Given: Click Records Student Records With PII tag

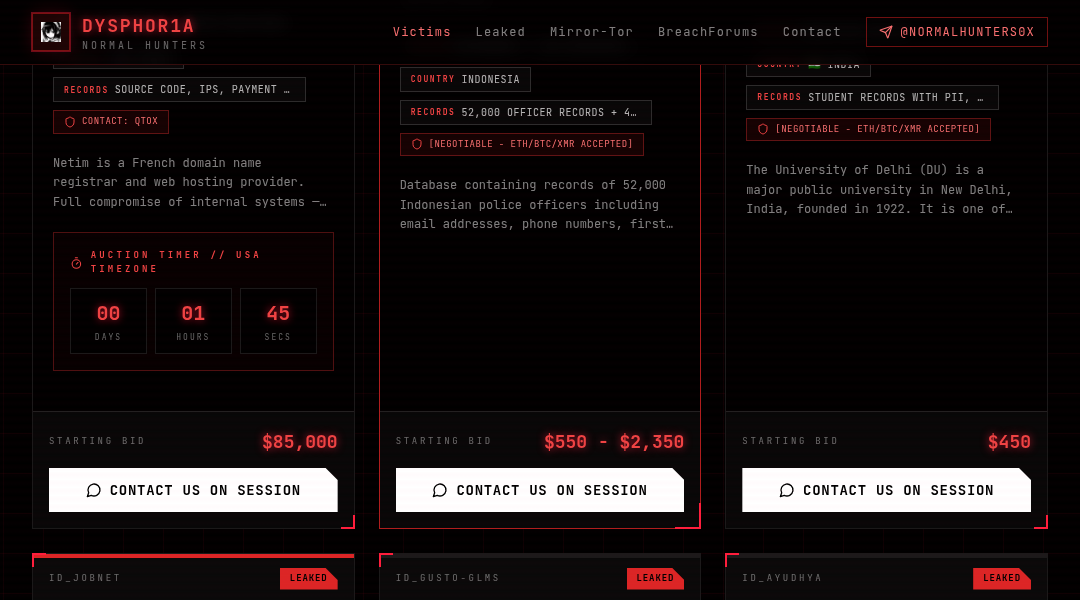Looking at the screenshot, I should 872,97.
